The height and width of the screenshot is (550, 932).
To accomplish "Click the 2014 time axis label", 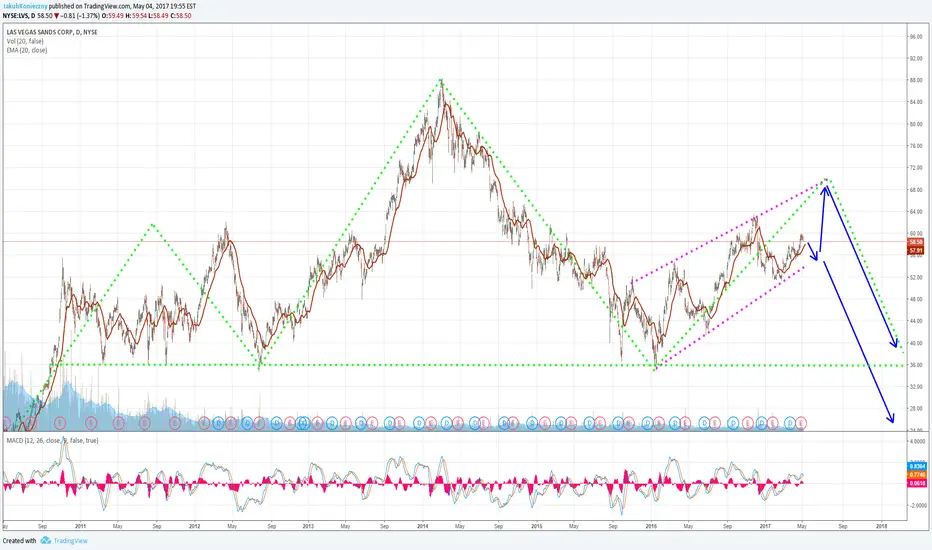I will (423, 526).
